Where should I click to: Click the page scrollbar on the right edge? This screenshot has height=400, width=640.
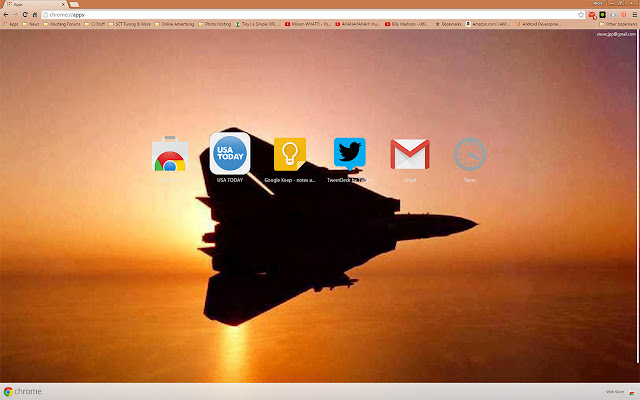pos(638,196)
